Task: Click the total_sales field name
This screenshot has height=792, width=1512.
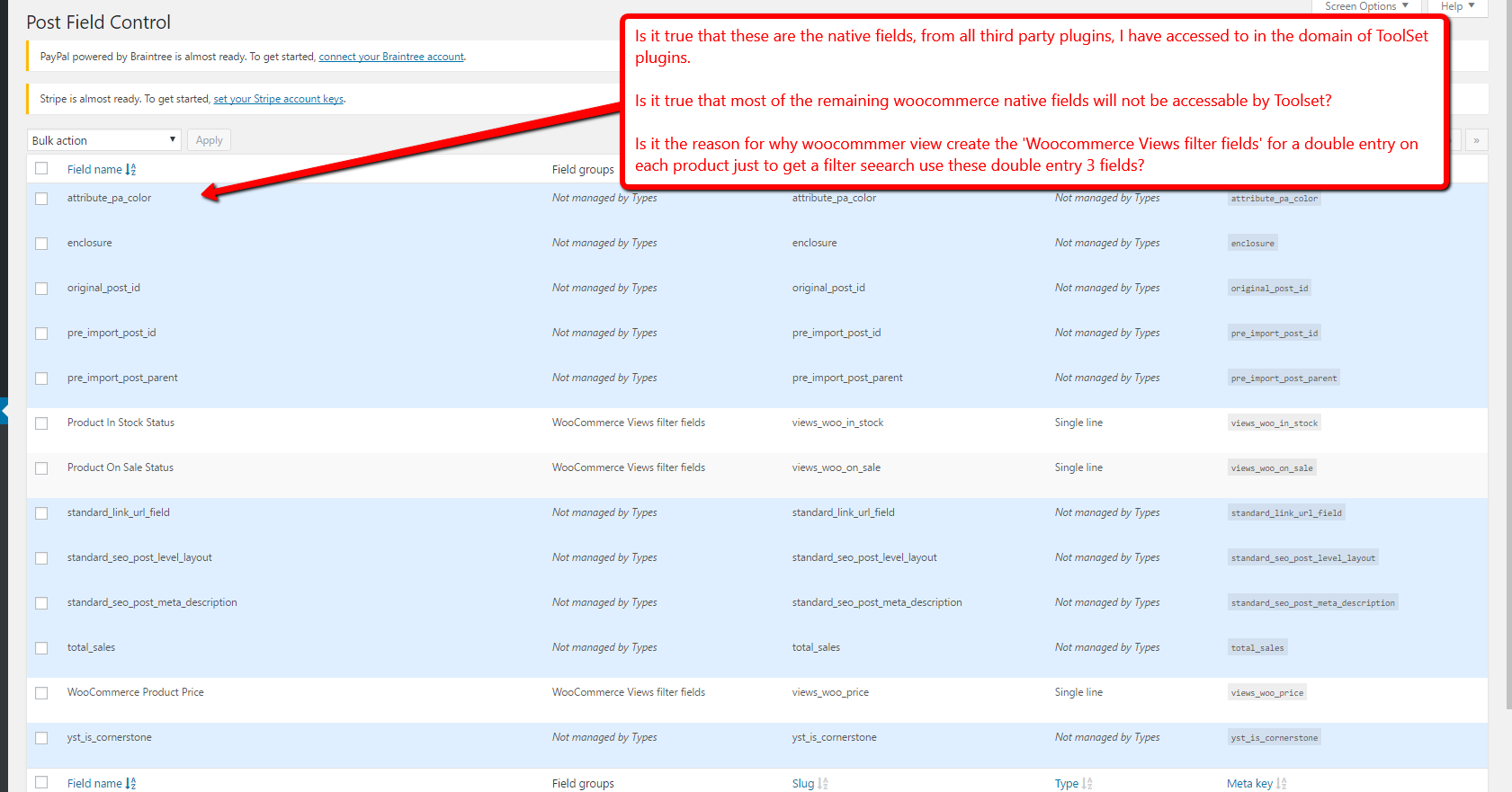Action: tap(91, 647)
